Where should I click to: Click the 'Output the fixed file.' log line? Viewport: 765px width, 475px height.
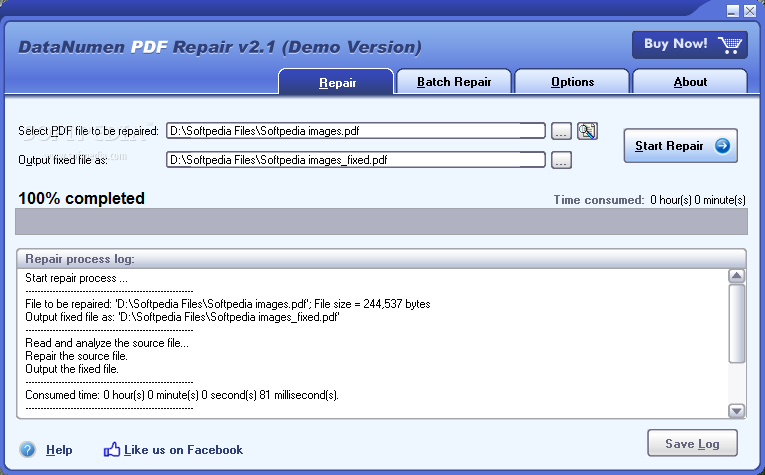72,369
